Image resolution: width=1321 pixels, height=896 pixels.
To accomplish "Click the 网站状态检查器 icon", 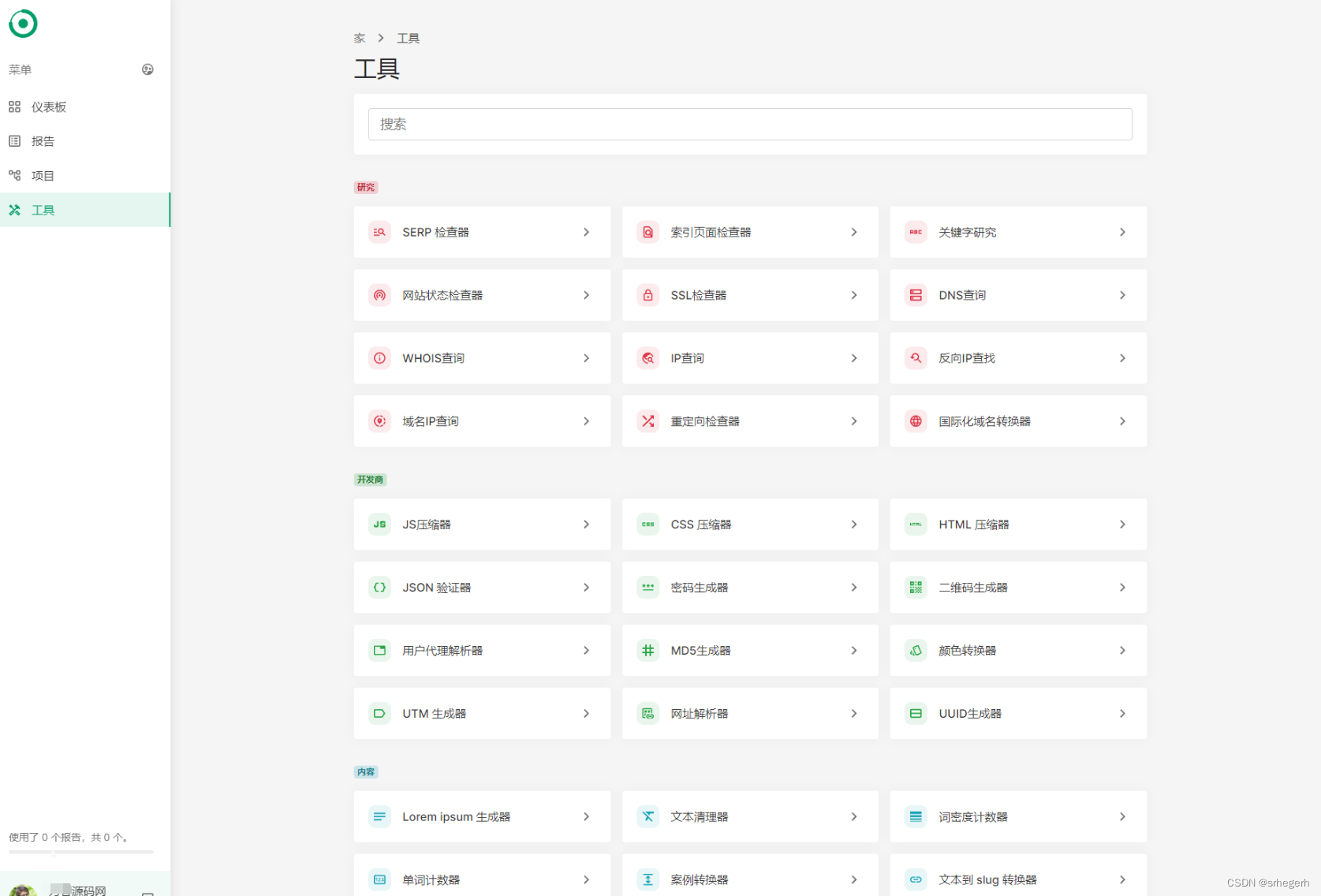I will tap(379, 295).
